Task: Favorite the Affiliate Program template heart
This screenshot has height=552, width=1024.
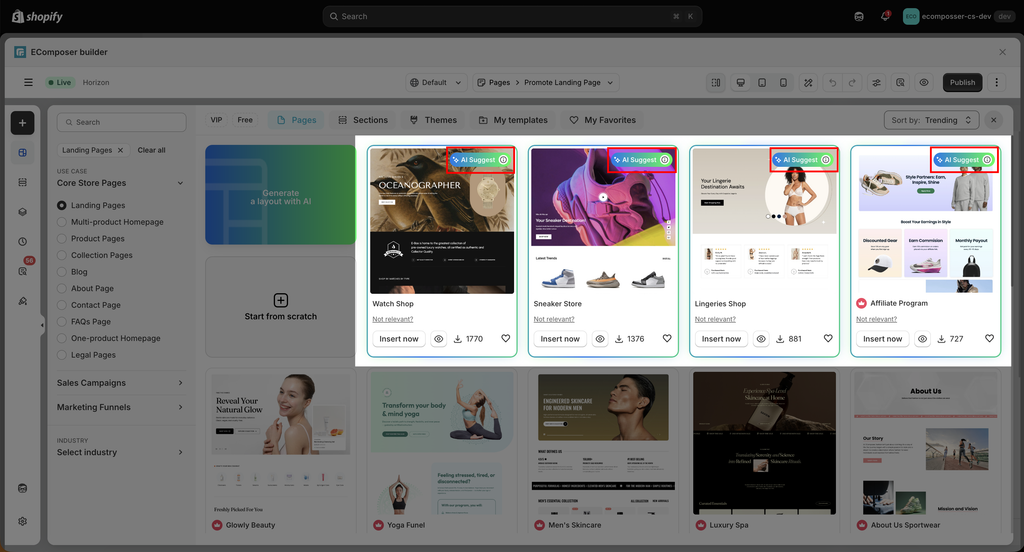Action: (x=989, y=338)
